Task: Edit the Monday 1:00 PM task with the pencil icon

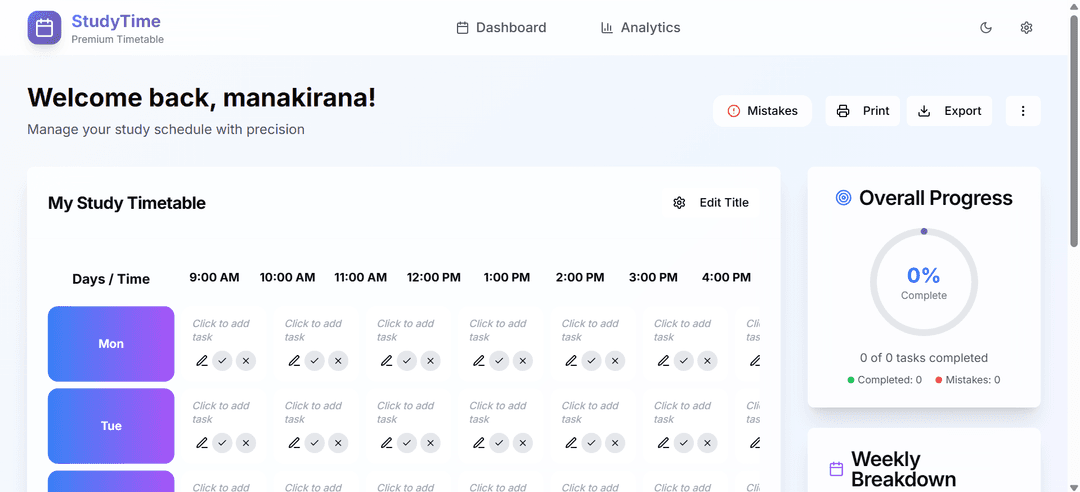Action: tap(571, 360)
